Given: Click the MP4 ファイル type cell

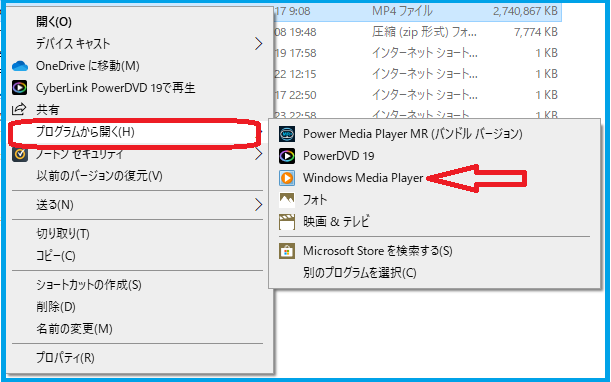Looking at the screenshot, I should click(x=402, y=11).
